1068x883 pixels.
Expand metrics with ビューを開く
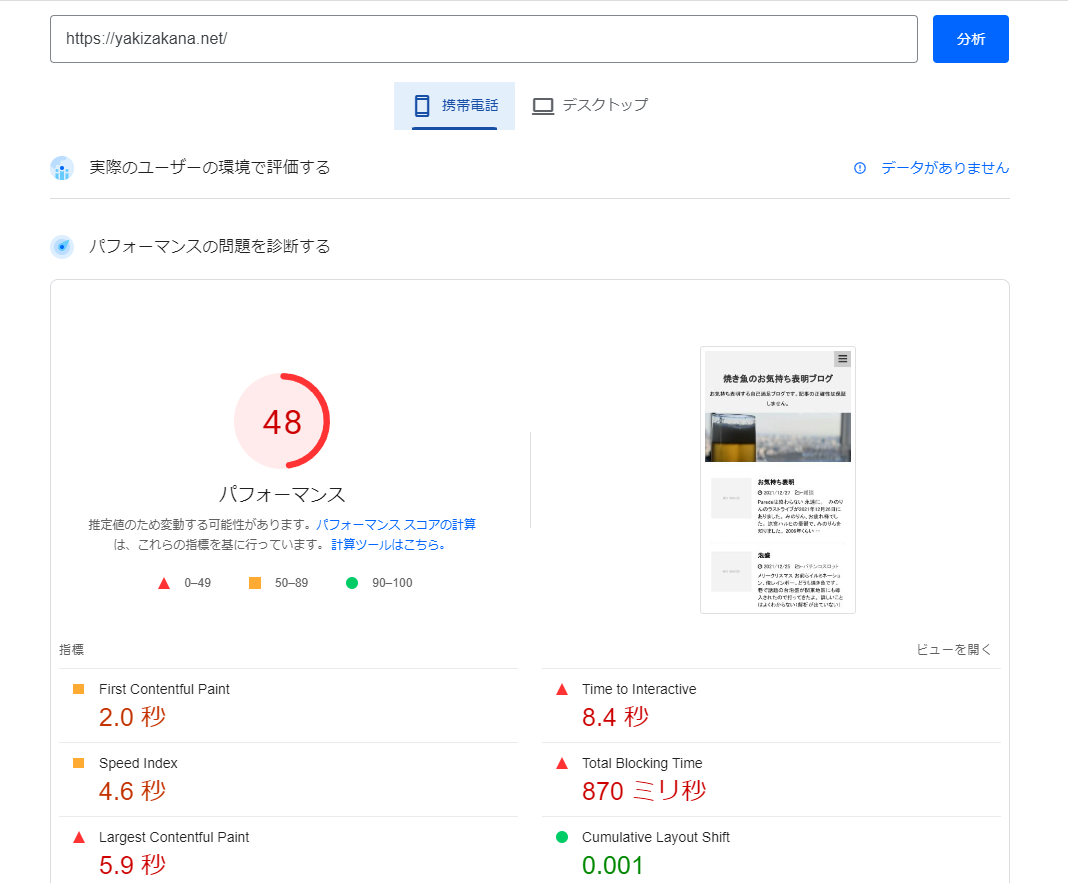(x=954, y=650)
